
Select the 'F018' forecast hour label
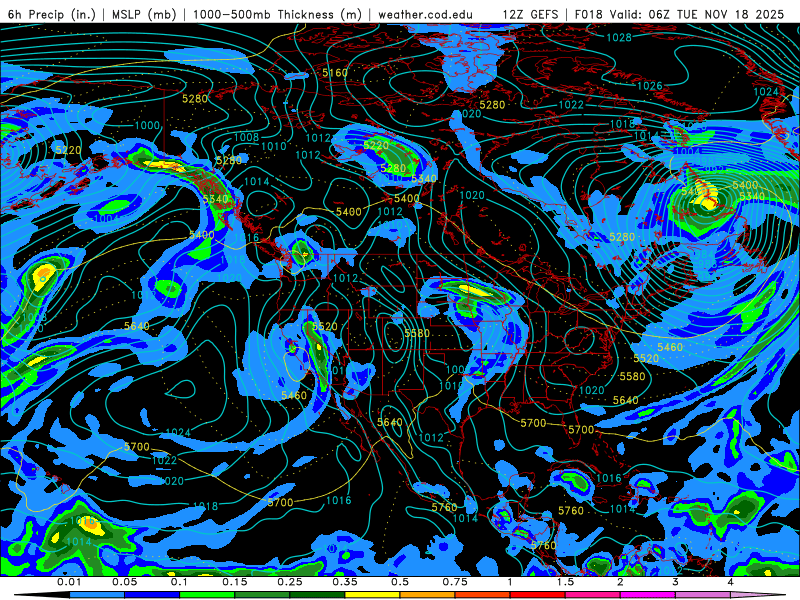point(589,14)
